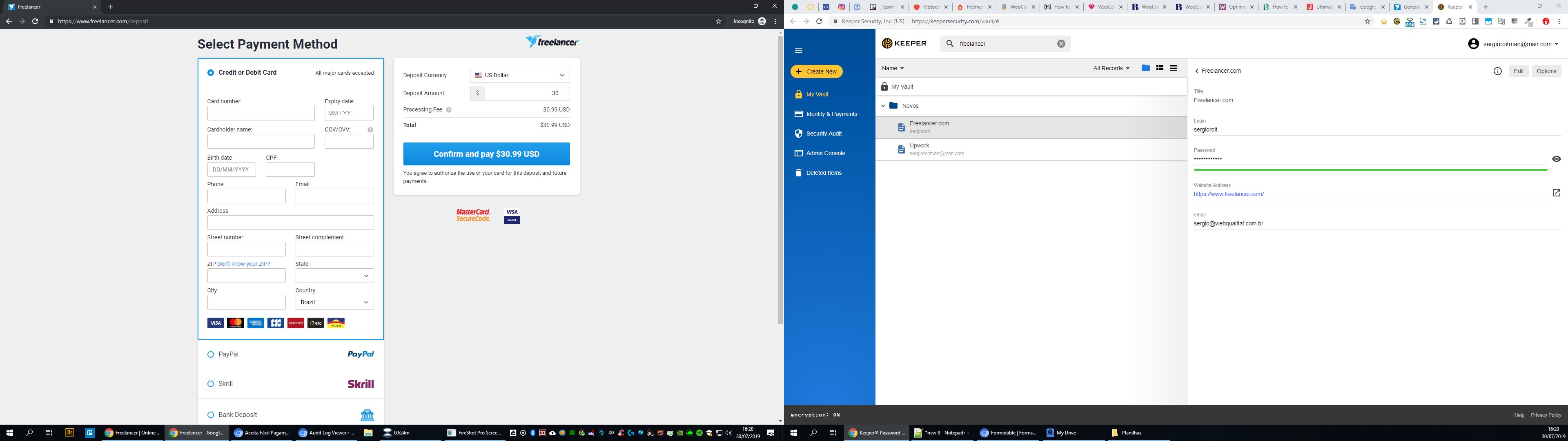Viewport: 1568px width, 441px height.
Task: Reveal password with the eye icon
Action: (1557, 159)
